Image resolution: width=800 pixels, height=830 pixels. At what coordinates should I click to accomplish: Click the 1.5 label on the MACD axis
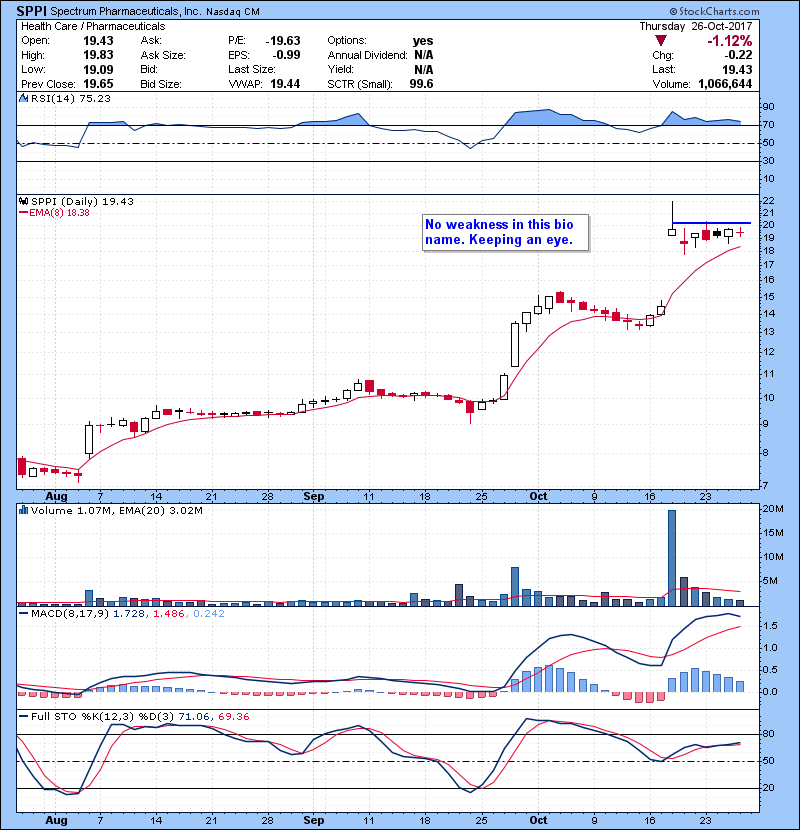pyautogui.click(x=771, y=626)
